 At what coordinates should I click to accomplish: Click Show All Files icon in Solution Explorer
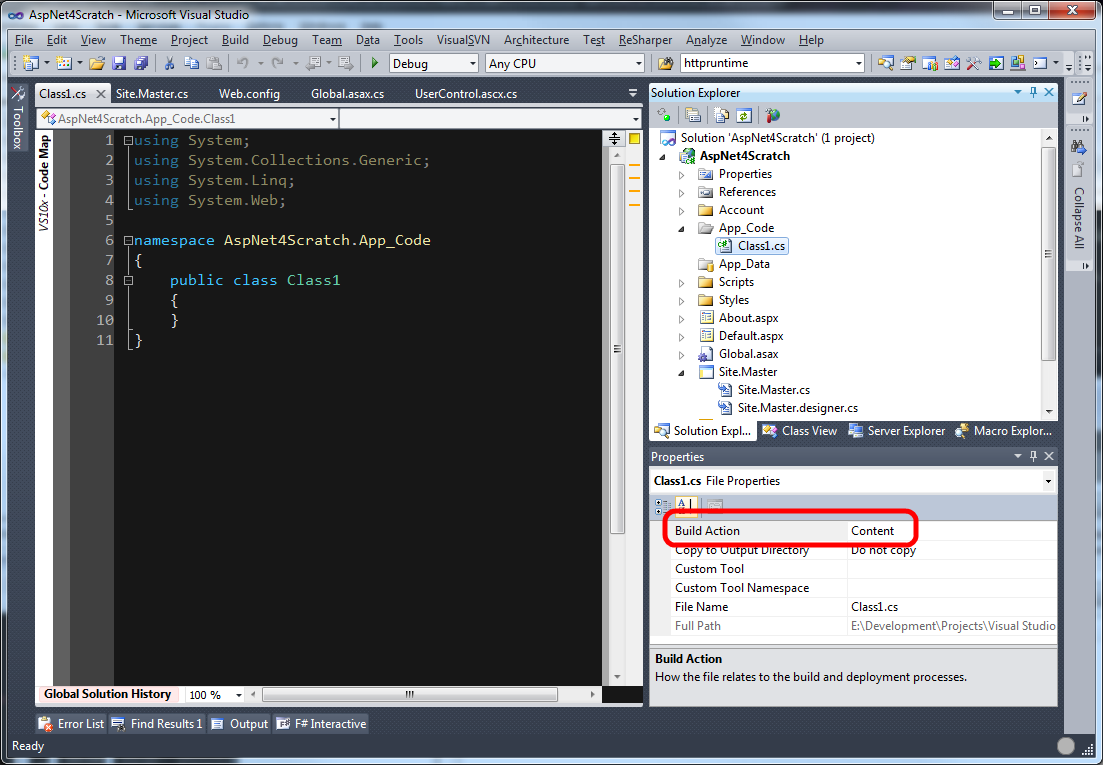click(721, 115)
